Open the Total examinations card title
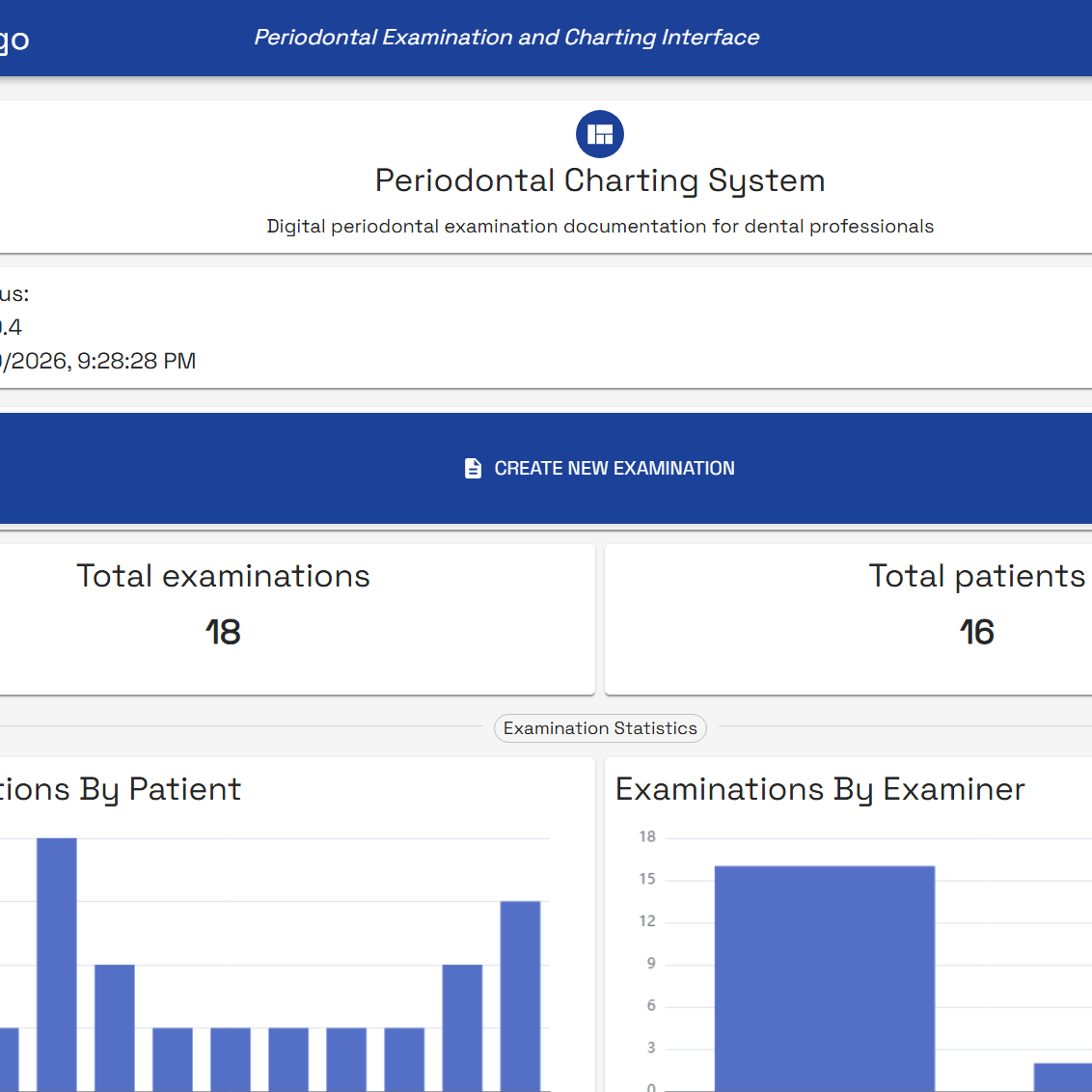The width and height of the screenshot is (1092, 1092). click(223, 576)
